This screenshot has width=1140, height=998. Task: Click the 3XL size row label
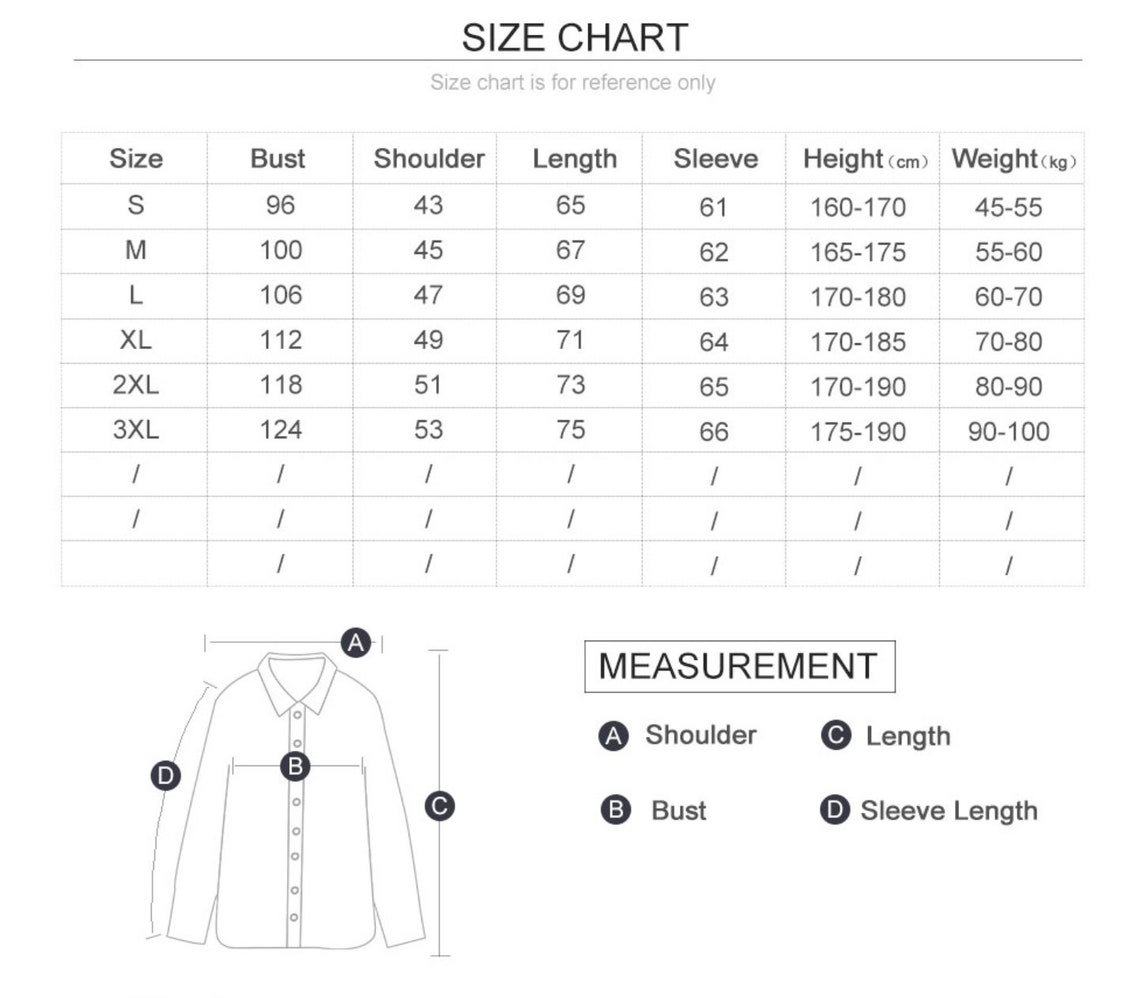(136, 430)
